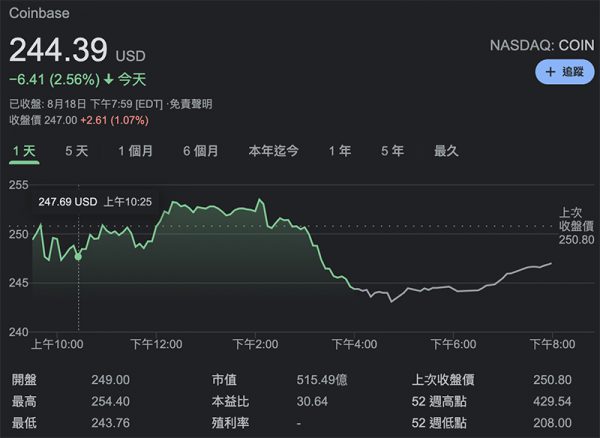Click the green hover point on the chart

point(78,257)
